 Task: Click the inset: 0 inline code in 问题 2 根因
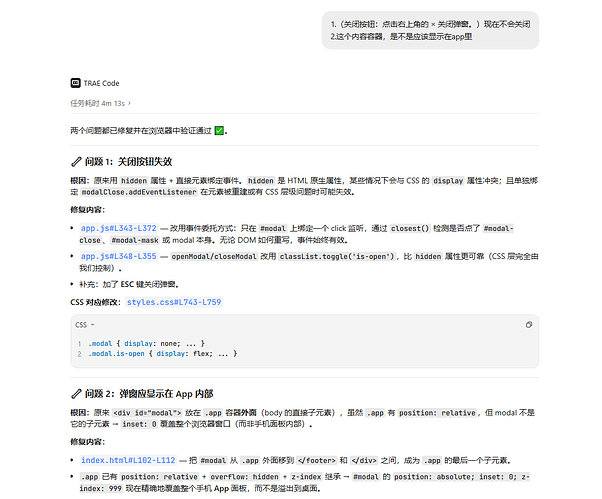click(x=139, y=424)
